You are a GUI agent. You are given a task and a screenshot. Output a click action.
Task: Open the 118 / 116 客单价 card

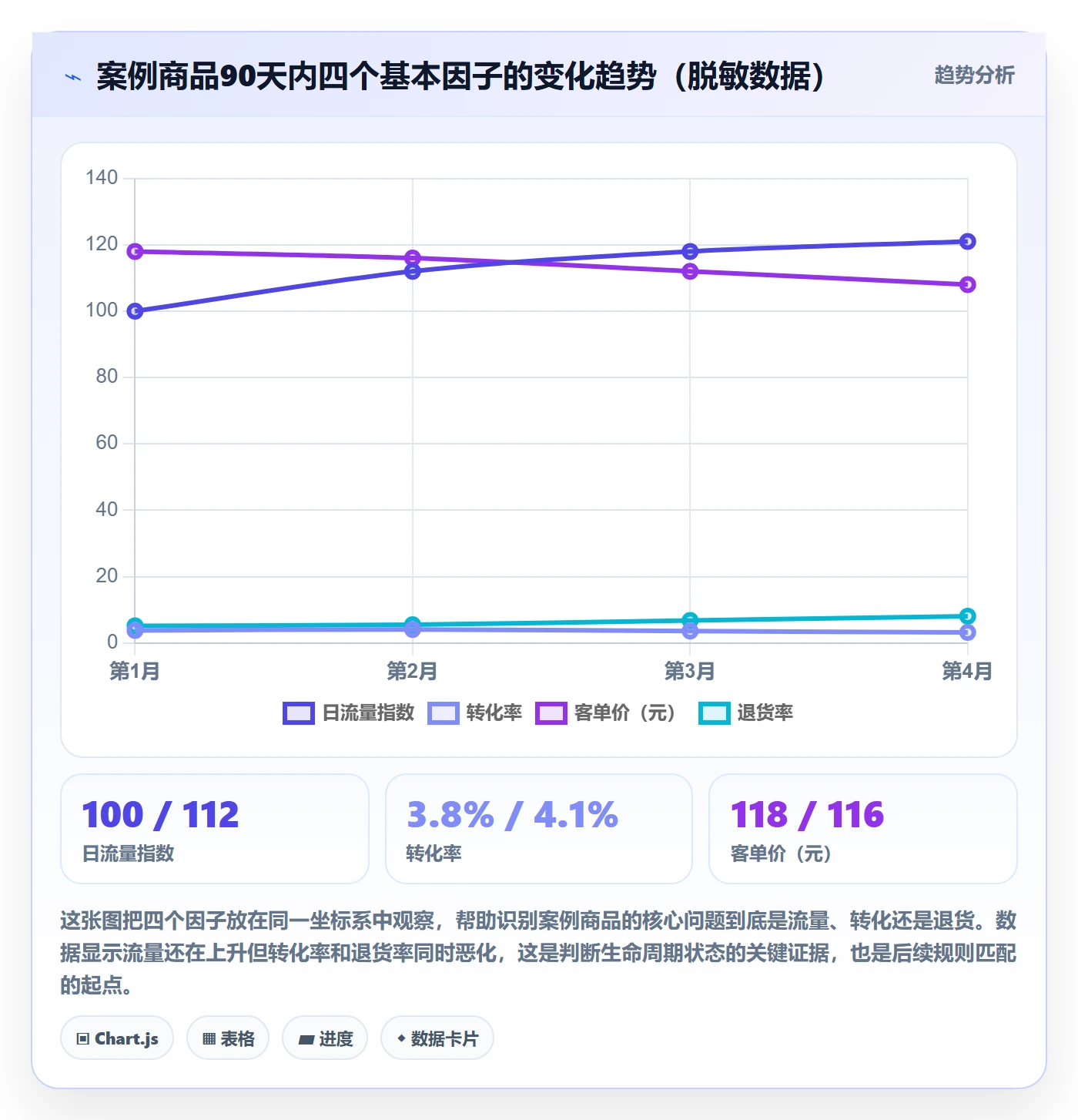click(863, 829)
